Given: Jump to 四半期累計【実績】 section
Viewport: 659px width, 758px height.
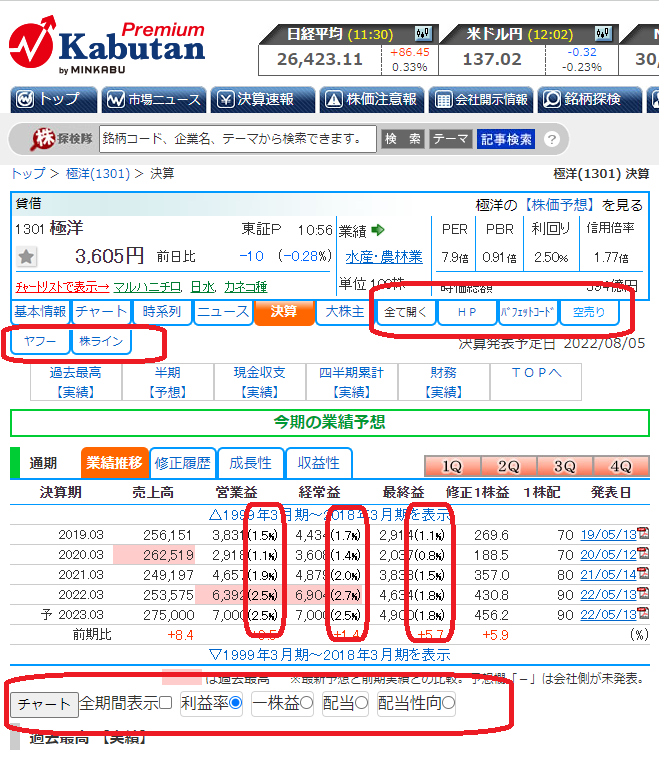Looking at the screenshot, I should point(351,382).
